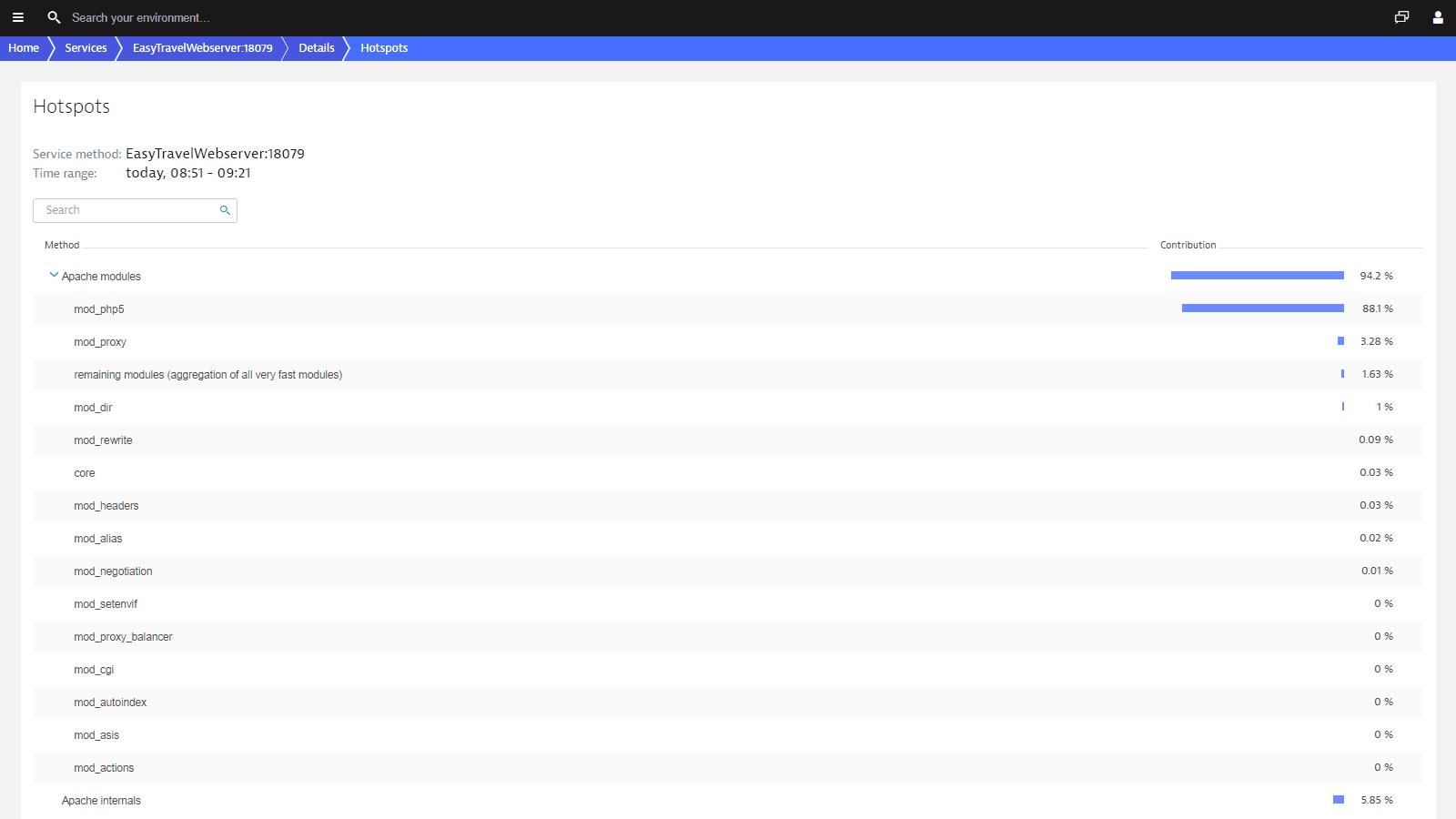1456x819 pixels.
Task: Select the mod_asis row
Action: tap(728, 734)
